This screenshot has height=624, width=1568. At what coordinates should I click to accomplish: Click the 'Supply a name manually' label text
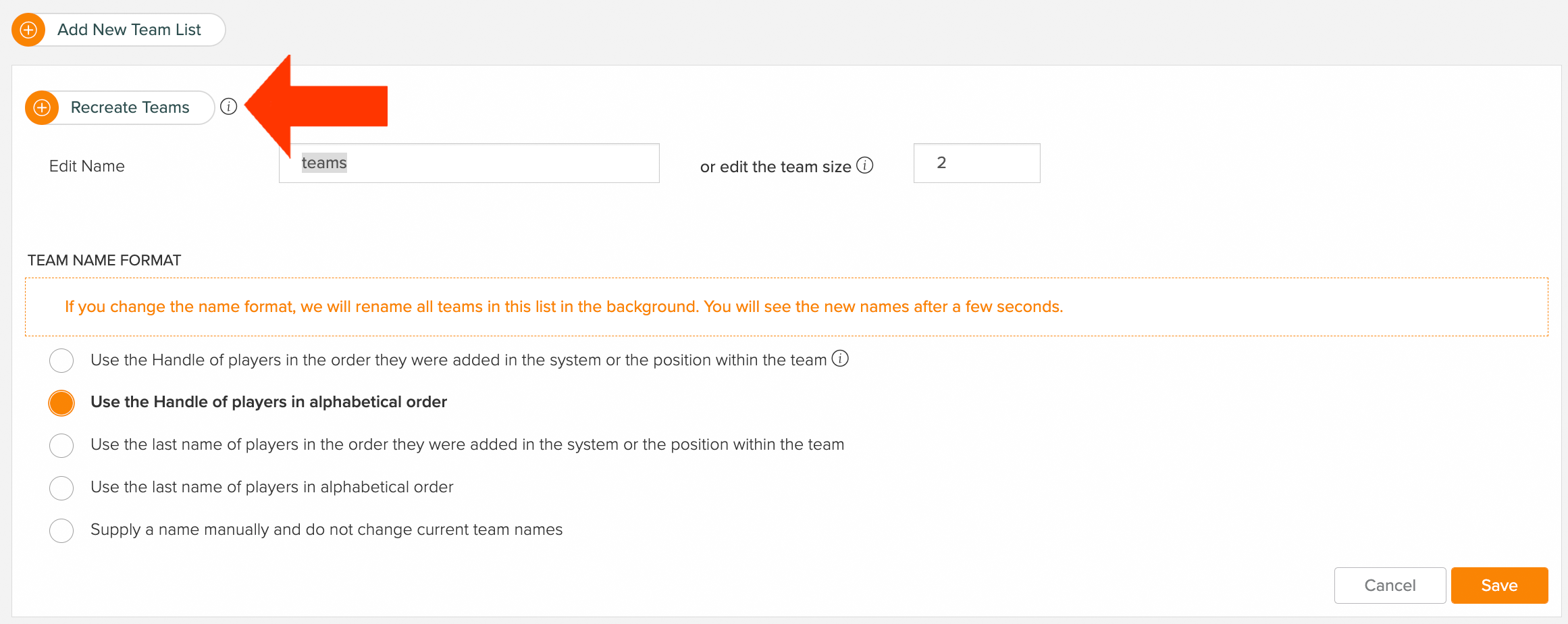326,529
